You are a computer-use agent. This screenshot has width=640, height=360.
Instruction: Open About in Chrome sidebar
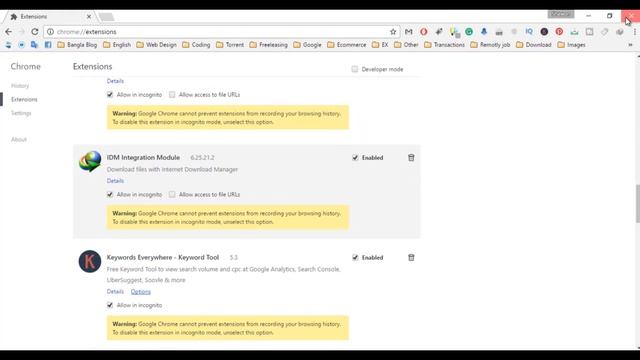point(19,140)
